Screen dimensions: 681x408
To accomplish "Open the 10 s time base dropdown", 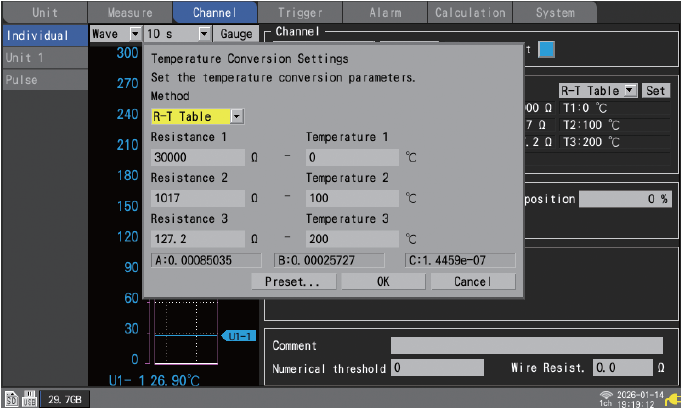I will [204, 34].
